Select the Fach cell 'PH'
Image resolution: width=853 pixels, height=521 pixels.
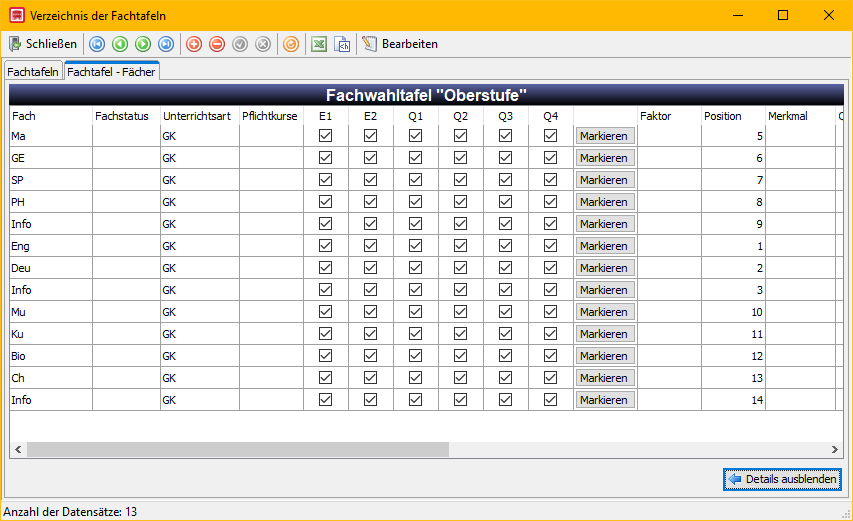pyautogui.click(x=51, y=202)
